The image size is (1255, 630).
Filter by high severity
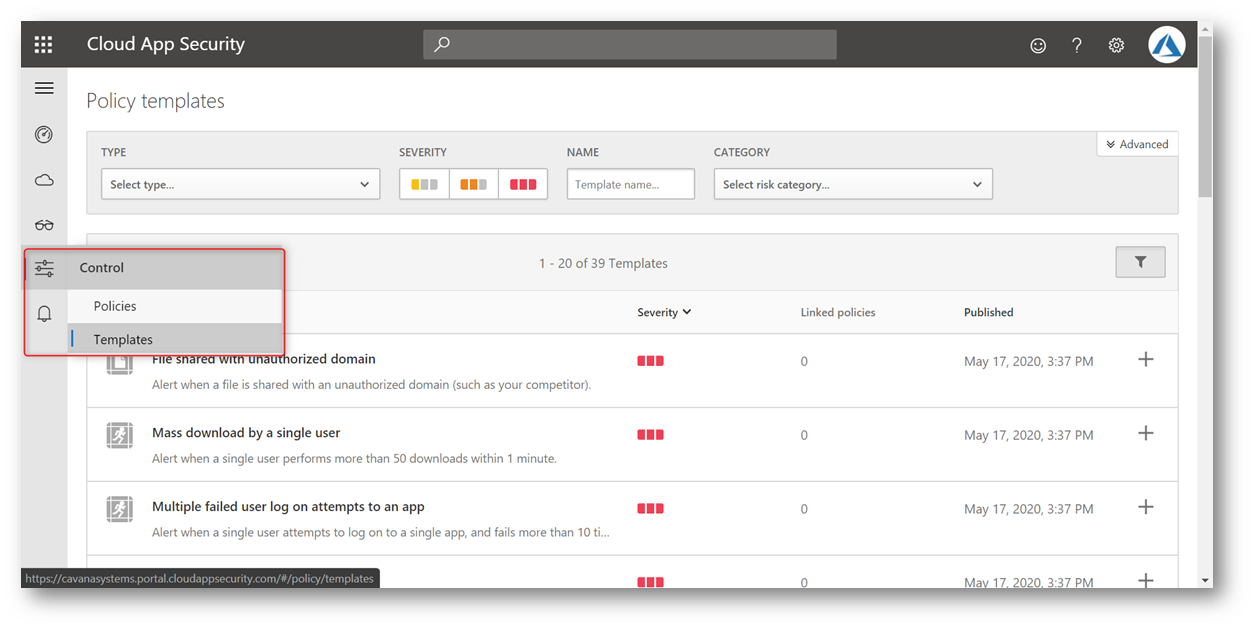523,184
